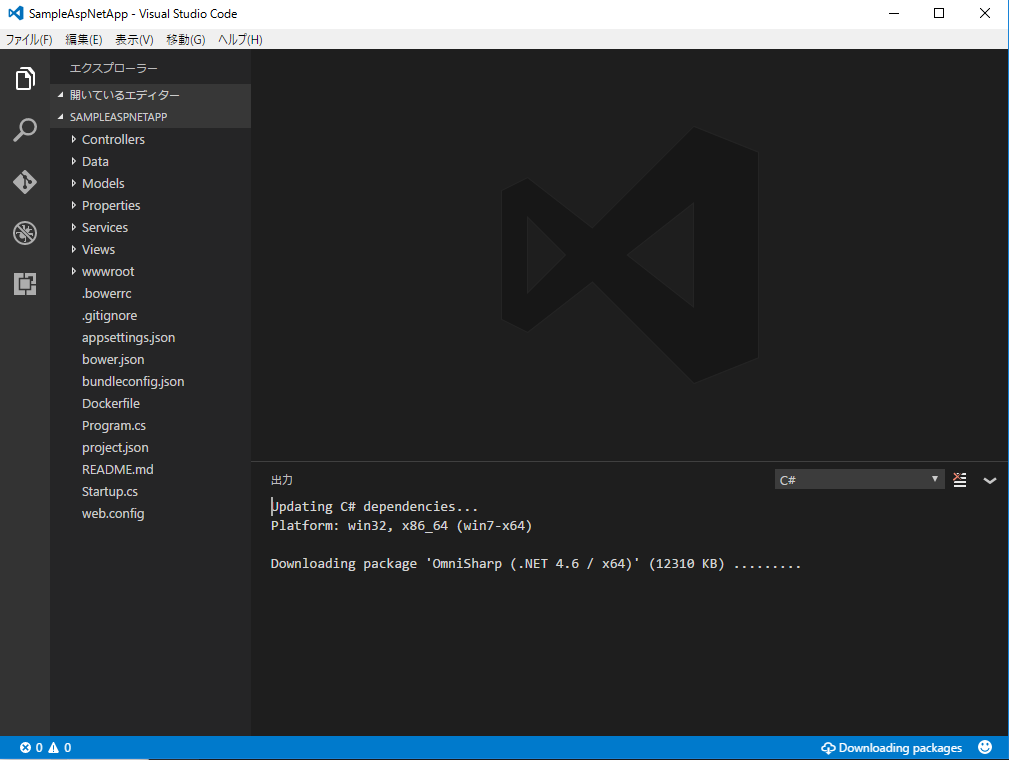Open the Dockerfile
This screenshot has width=1009, height=760.
[x=111, y=403]
